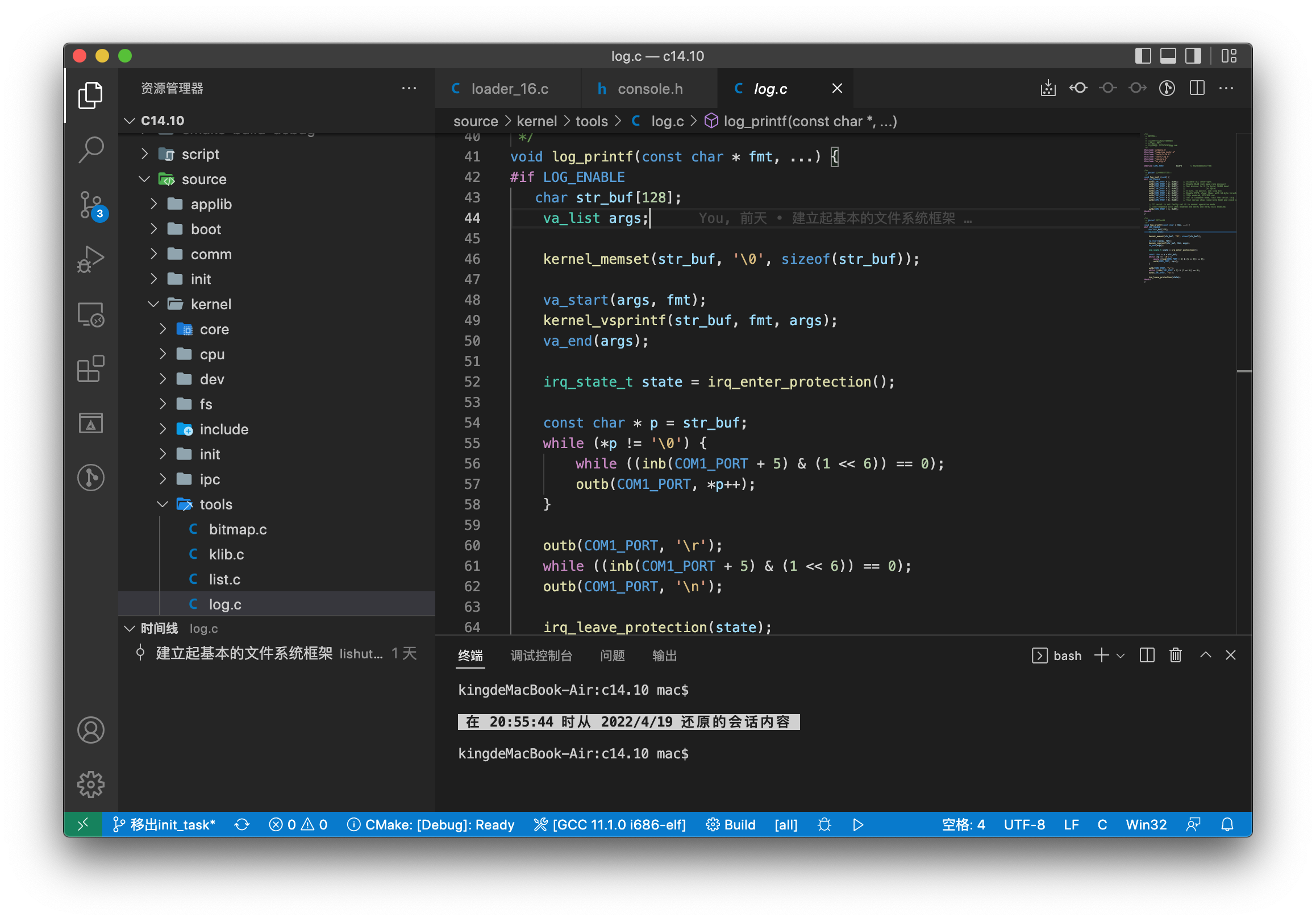Open the Accounts icon
This screenshot has width=1316, height=921.
[x=90, y=730]
